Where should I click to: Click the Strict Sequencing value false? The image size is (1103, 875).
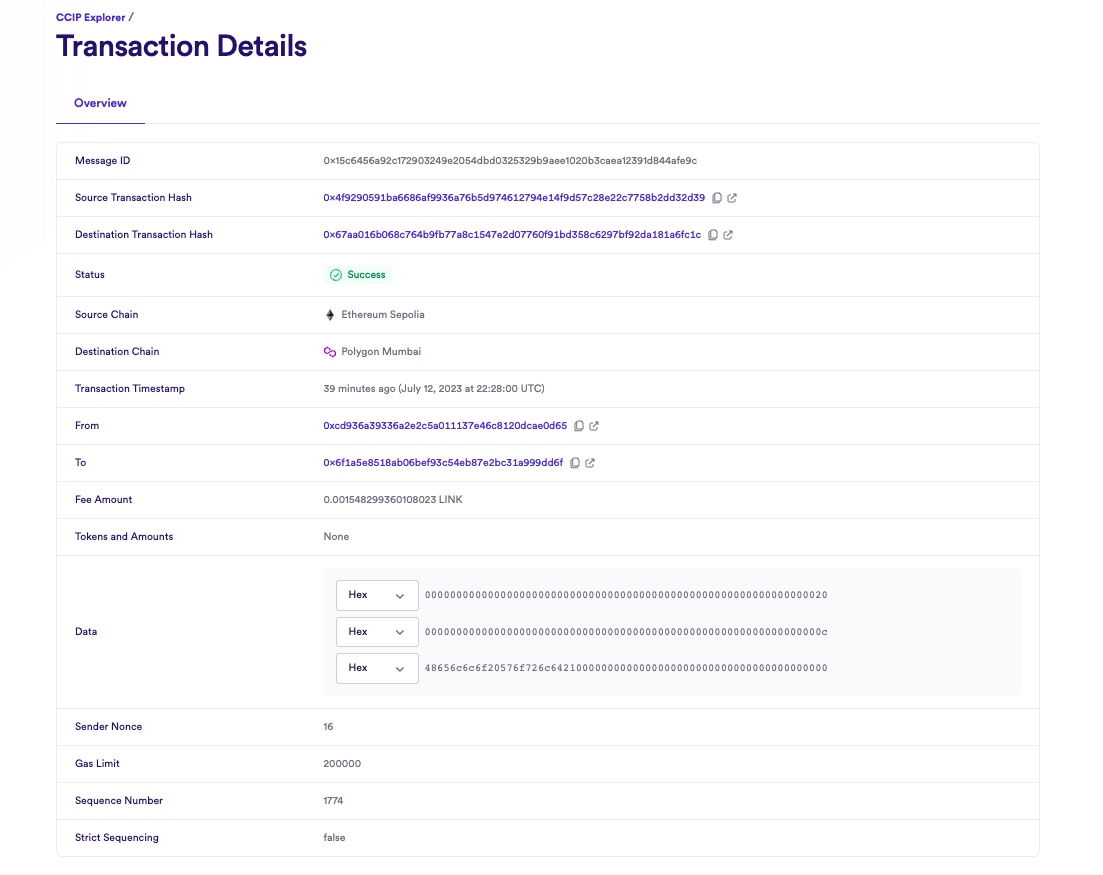point(335,838)
